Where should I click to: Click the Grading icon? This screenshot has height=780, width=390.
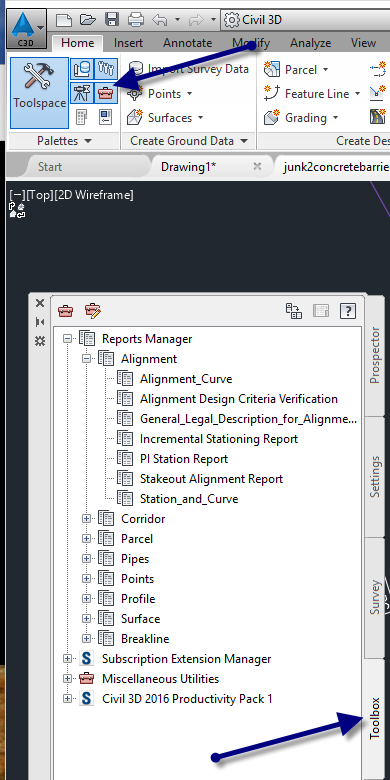[x=272, y=117]
